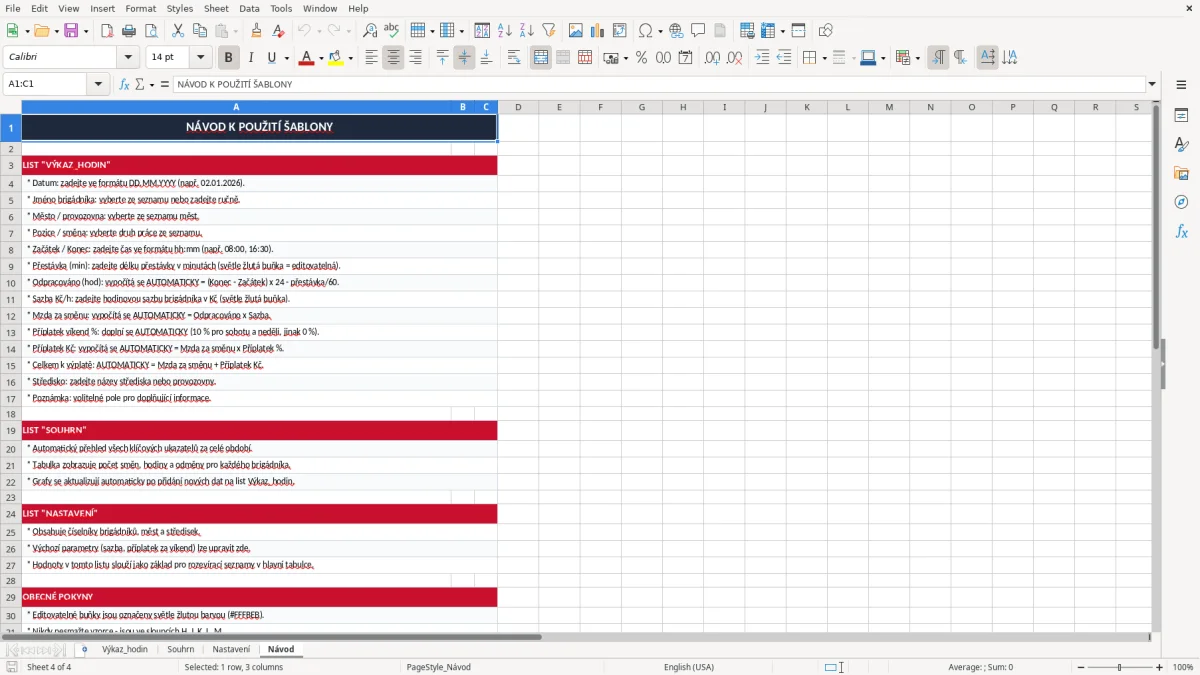The width and height of the screenshot is (1200, 675).
Task: Toggle Wrap Text for the cell
Action: pos(514,58)
